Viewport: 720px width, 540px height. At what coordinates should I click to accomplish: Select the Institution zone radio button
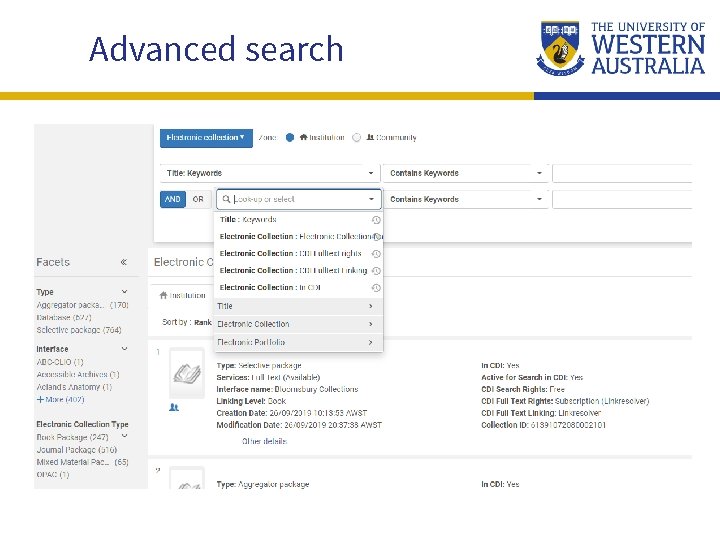point(290,138)
